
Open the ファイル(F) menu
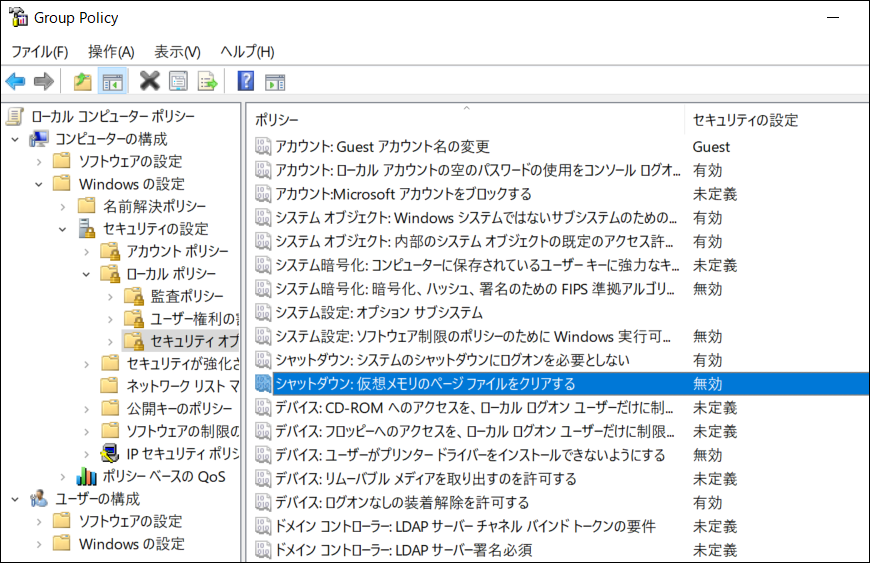click(40, 52)
